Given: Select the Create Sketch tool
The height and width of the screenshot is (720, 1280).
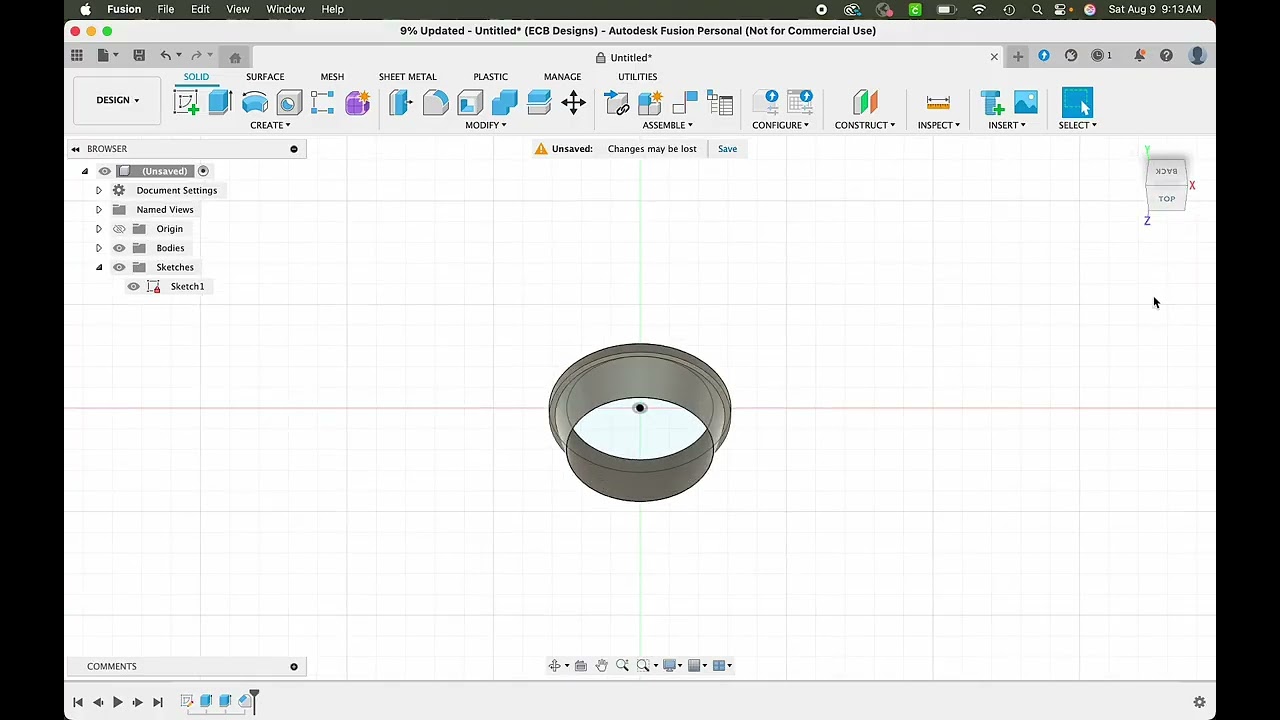Looking at the screenshot, I should [x=186, y=102].
